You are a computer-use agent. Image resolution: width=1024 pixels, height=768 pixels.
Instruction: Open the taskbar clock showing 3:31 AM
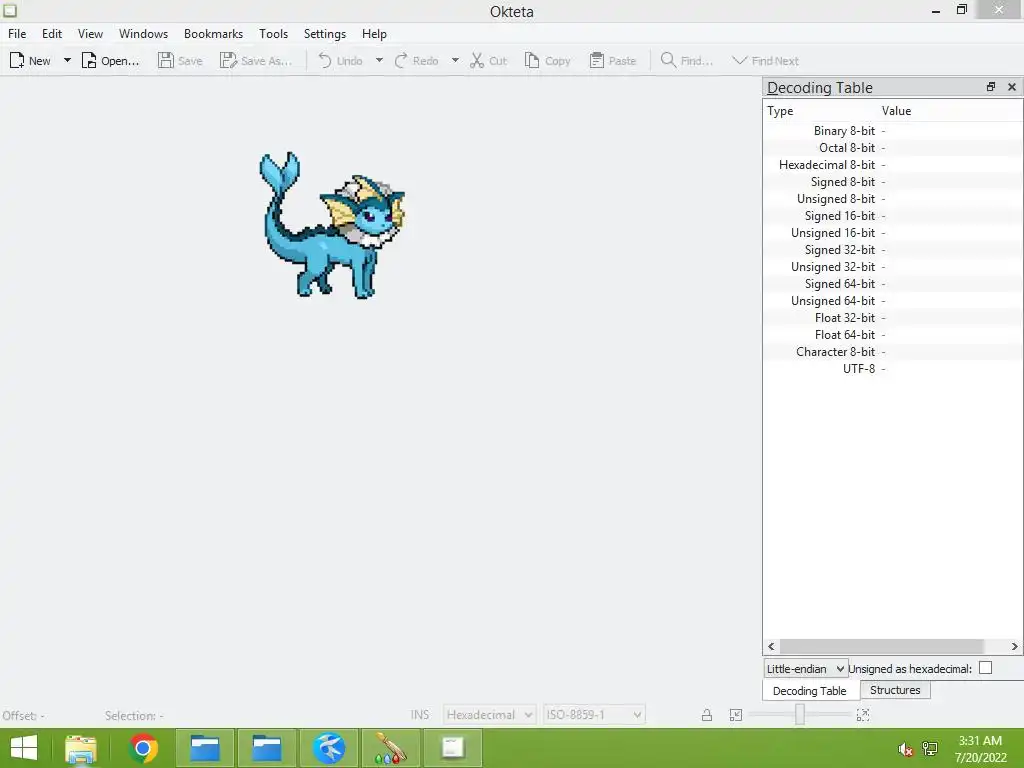[x=980, y=749]
